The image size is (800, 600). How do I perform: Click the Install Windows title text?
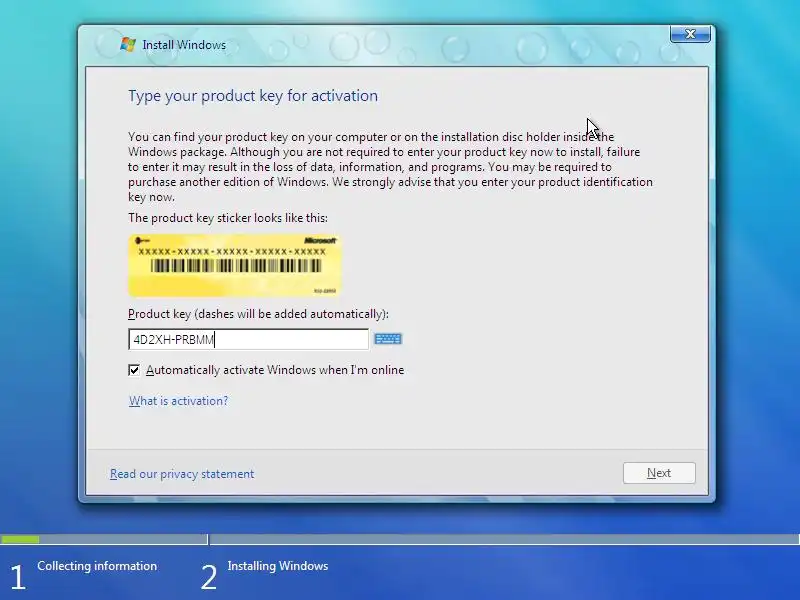(184, 45)
